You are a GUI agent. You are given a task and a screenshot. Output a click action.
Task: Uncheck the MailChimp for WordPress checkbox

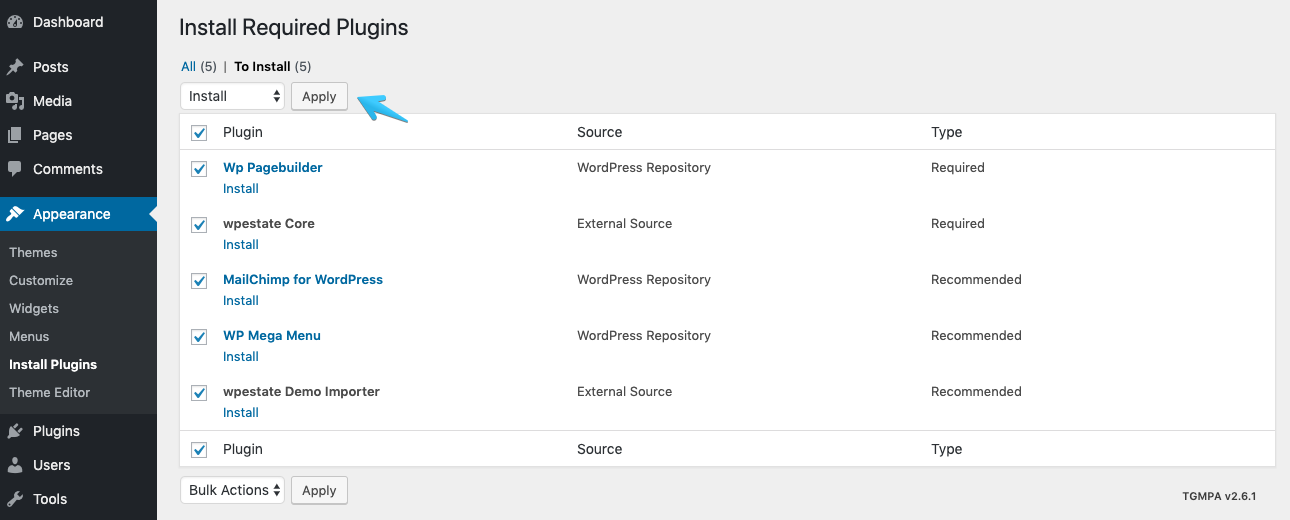click(x=199, y=281)
